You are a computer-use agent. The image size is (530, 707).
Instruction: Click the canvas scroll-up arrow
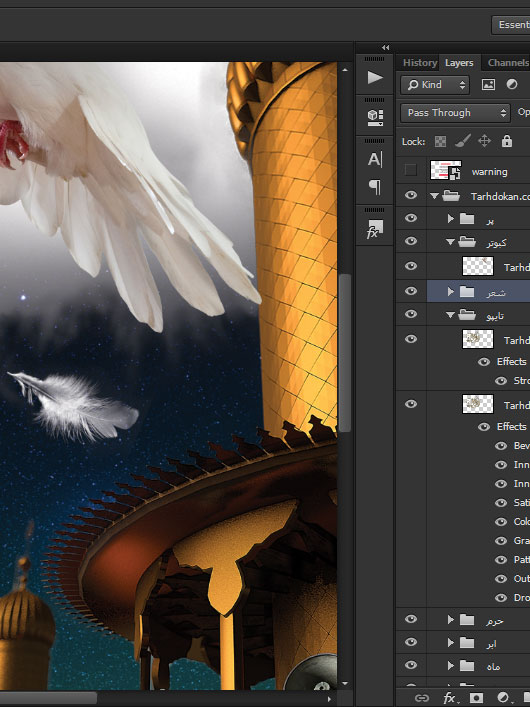[x=345, y=70]
